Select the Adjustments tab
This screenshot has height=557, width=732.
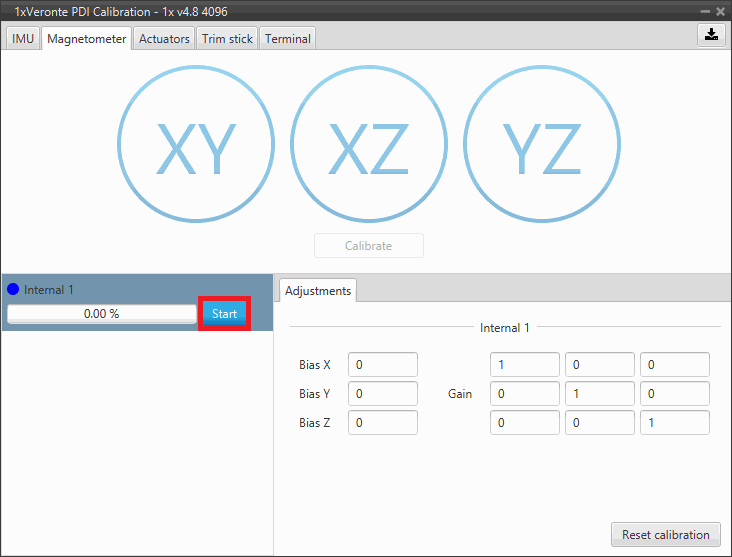pyautogui.click(x=318, y=291)
